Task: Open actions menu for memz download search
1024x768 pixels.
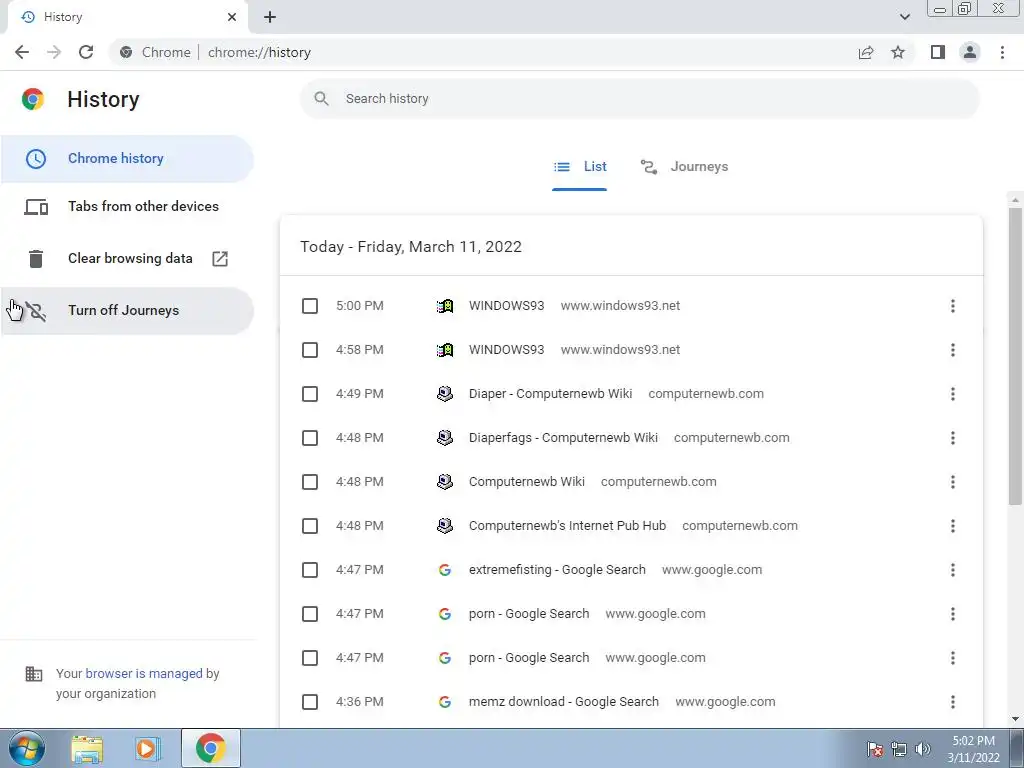Action: click(x=953, y=702)
